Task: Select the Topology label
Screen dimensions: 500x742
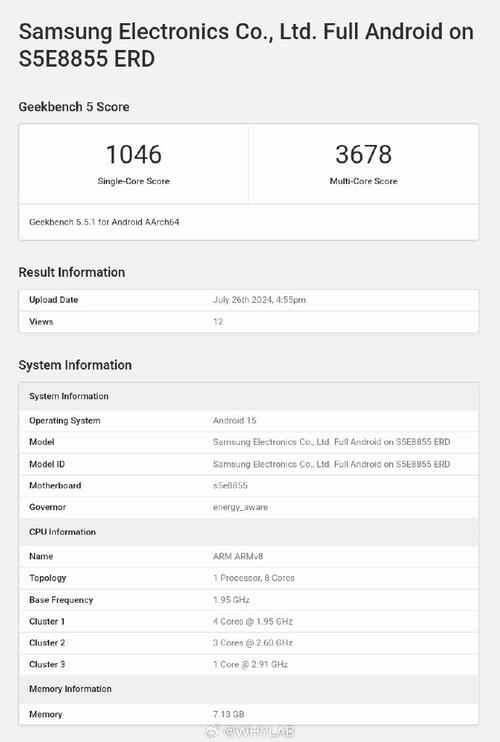Action: click(48, 578)
